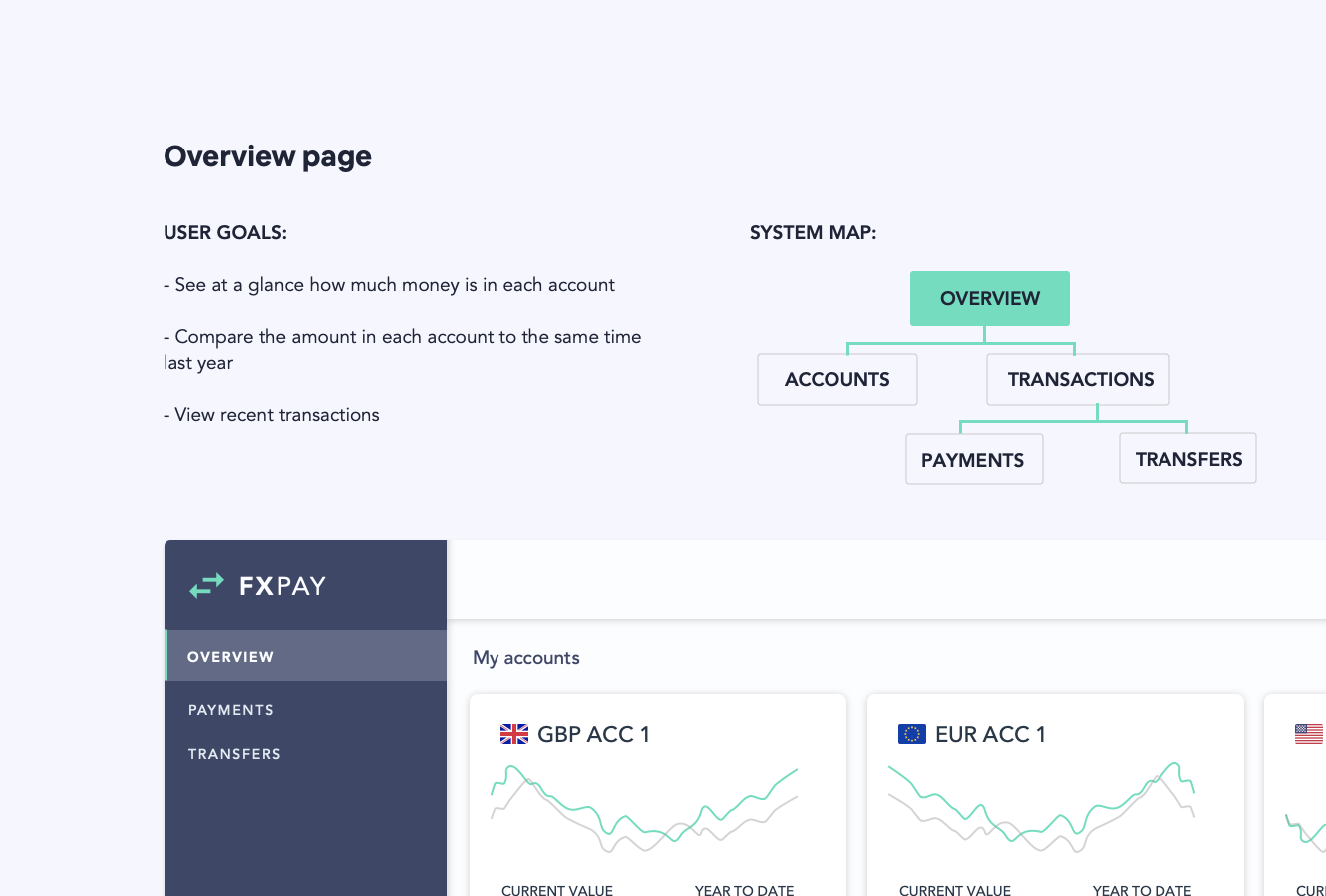The image size is (1326, 896).
Task: Click the UK flag on GBP account
Action: point(514,735)
